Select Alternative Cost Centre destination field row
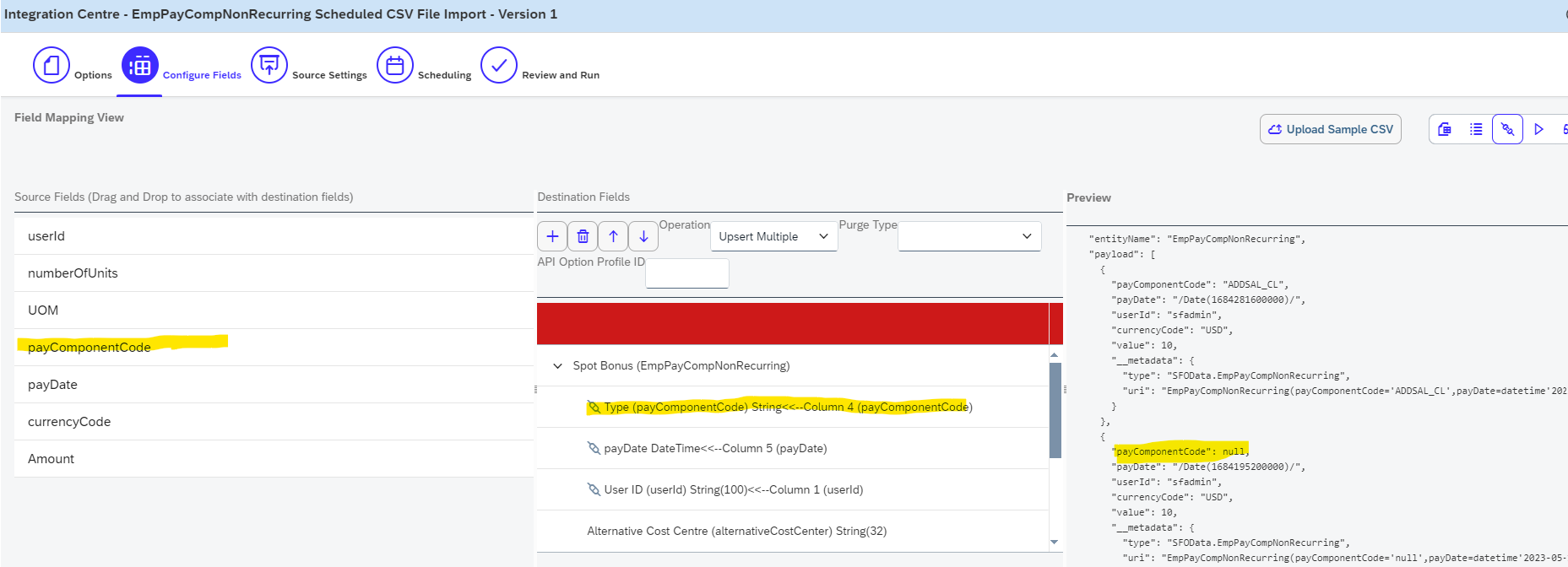Viewport: 1568px width, 567px height. tap(793, 531)
